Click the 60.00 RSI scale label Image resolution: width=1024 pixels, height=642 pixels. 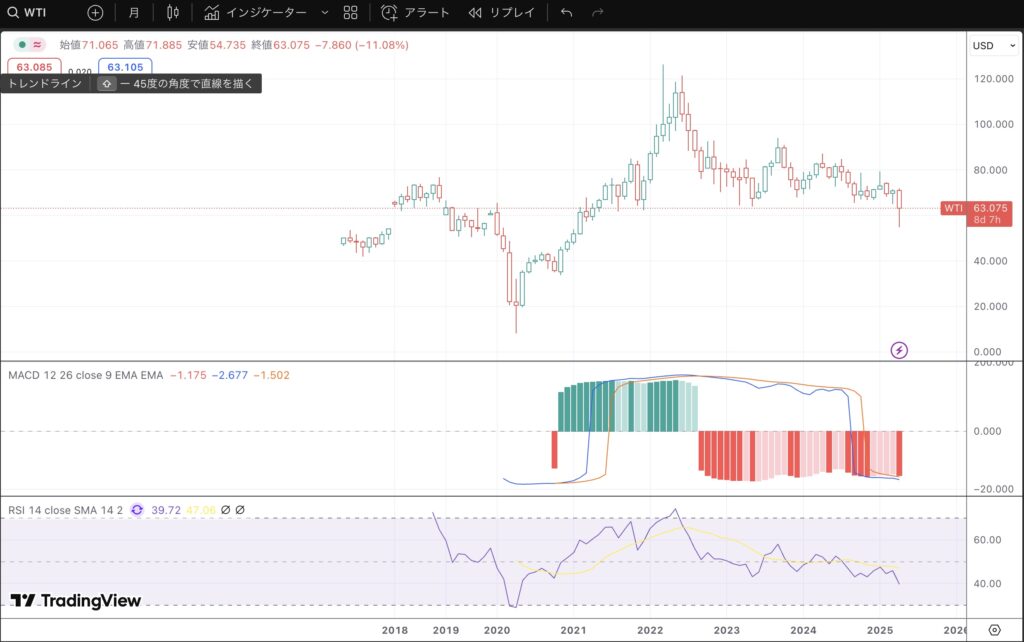[x=987, y=539]
